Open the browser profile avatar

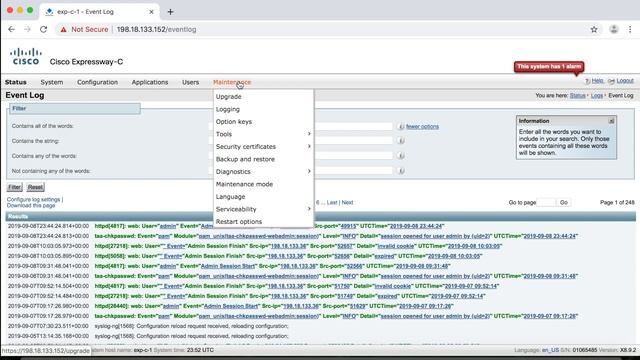(x=613, y=29)
